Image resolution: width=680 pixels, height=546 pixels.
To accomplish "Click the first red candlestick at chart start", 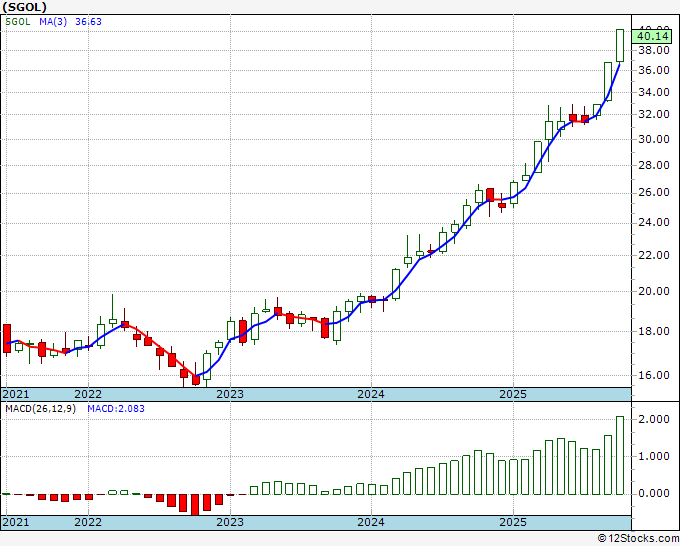I will 7,340.
